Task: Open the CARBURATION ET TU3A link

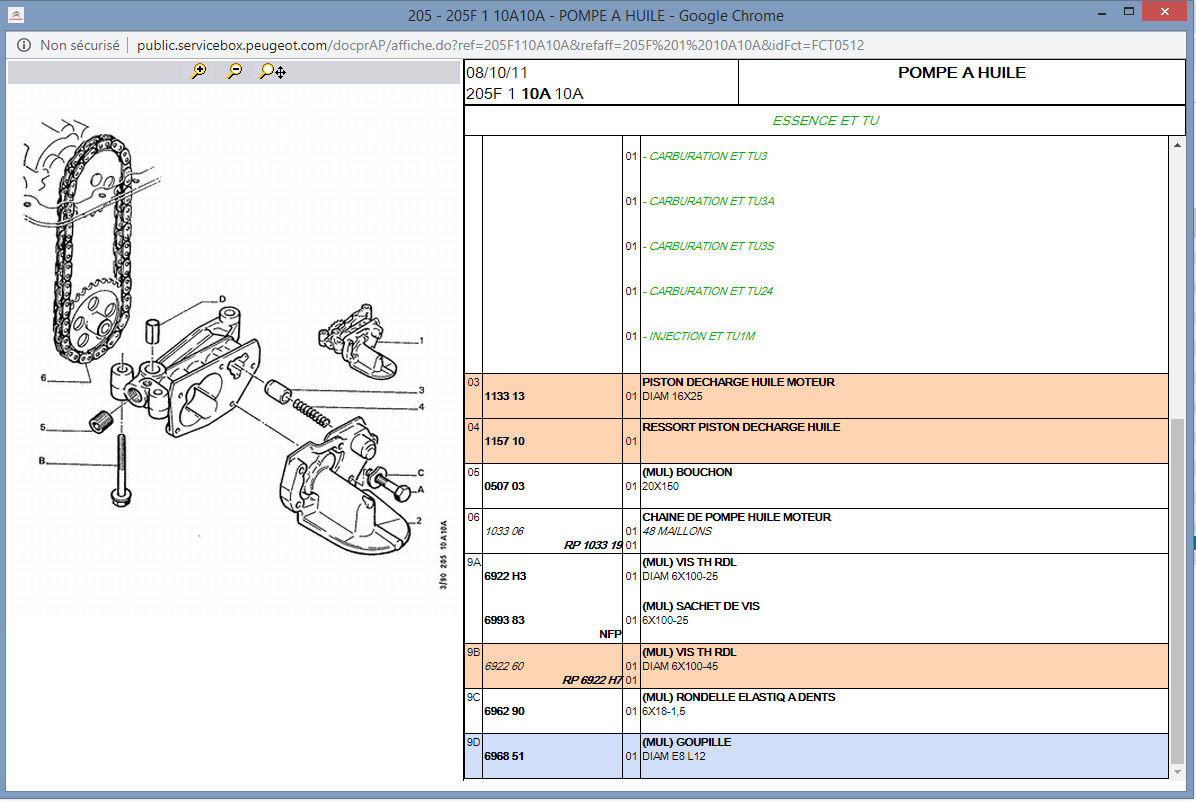Action: [711, 201]
